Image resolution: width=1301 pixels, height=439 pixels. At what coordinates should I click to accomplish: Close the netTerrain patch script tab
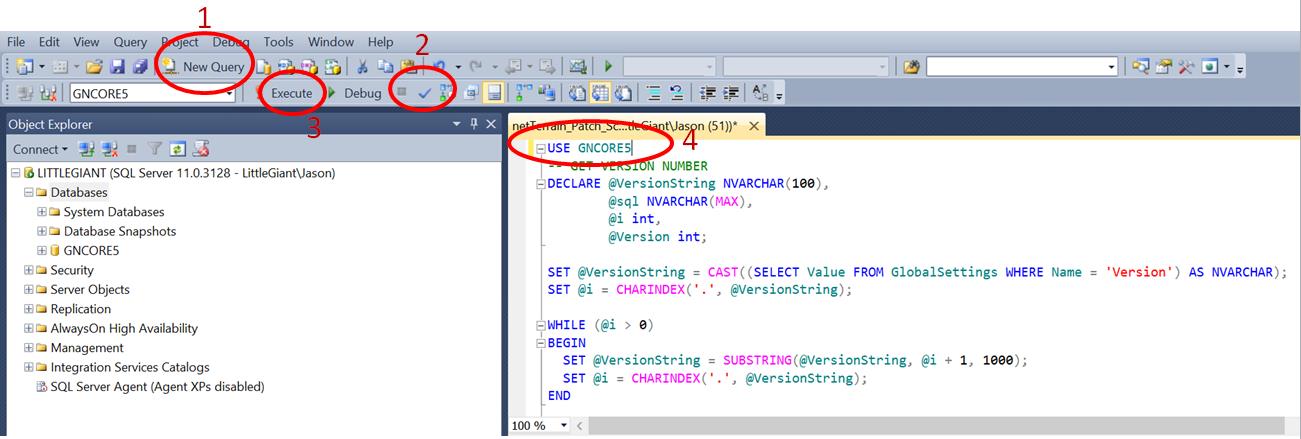(x=754, y=126)
